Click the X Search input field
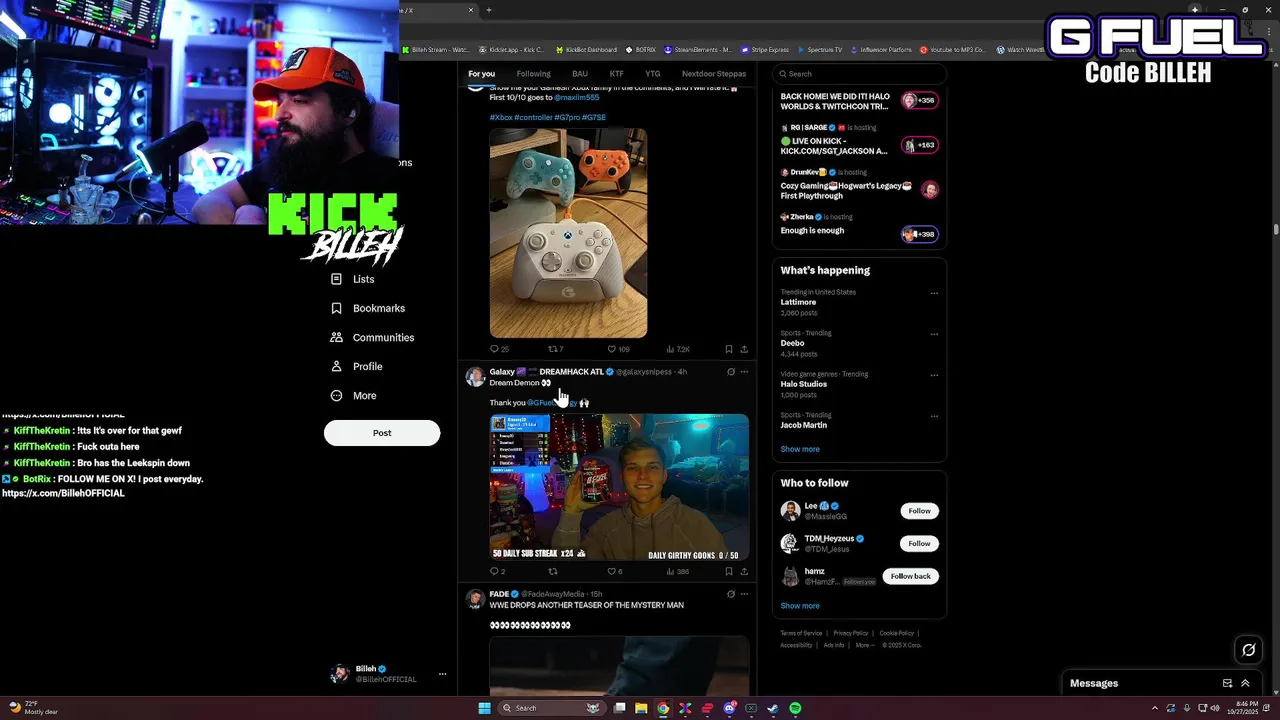Screen dimensions: 1280x720 pos(859,74)
